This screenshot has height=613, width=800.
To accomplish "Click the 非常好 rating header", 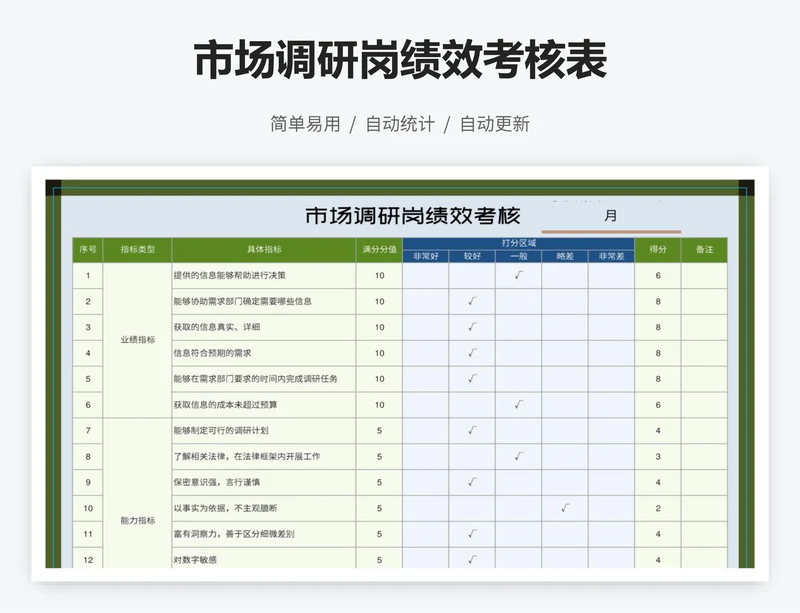I will (x=426, y=256).
